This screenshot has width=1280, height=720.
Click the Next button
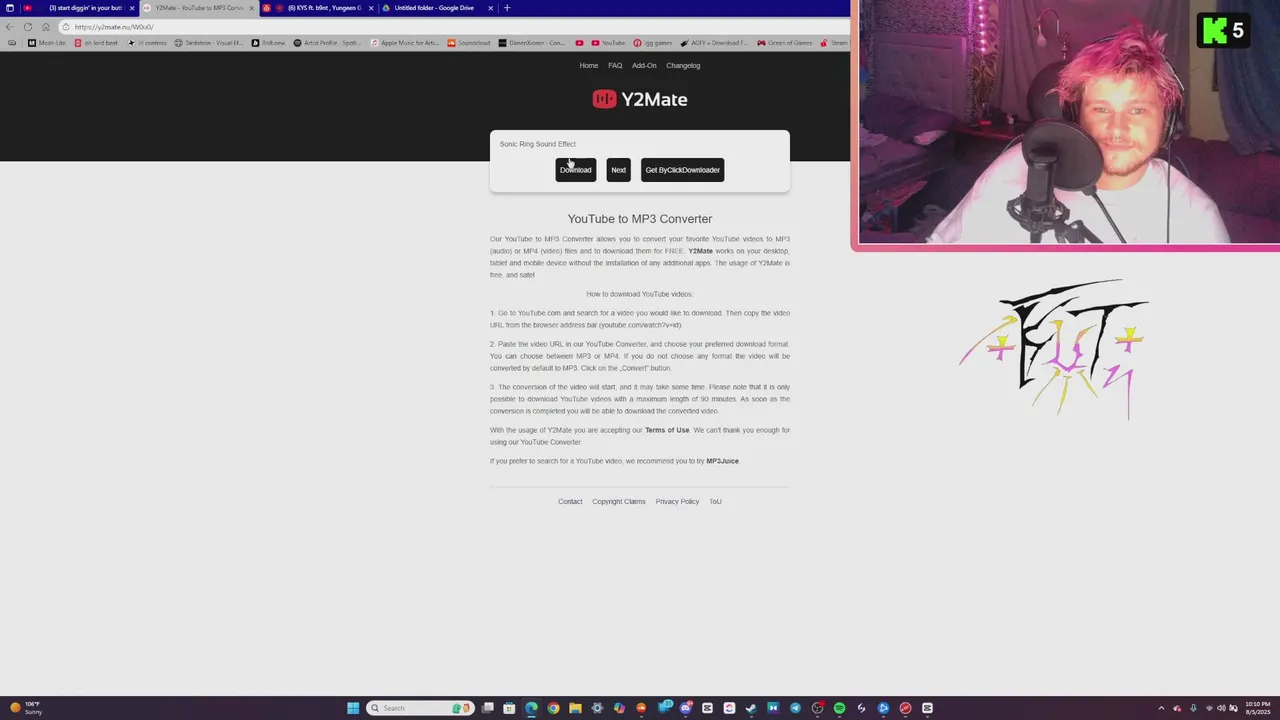(x=619, y=170)
